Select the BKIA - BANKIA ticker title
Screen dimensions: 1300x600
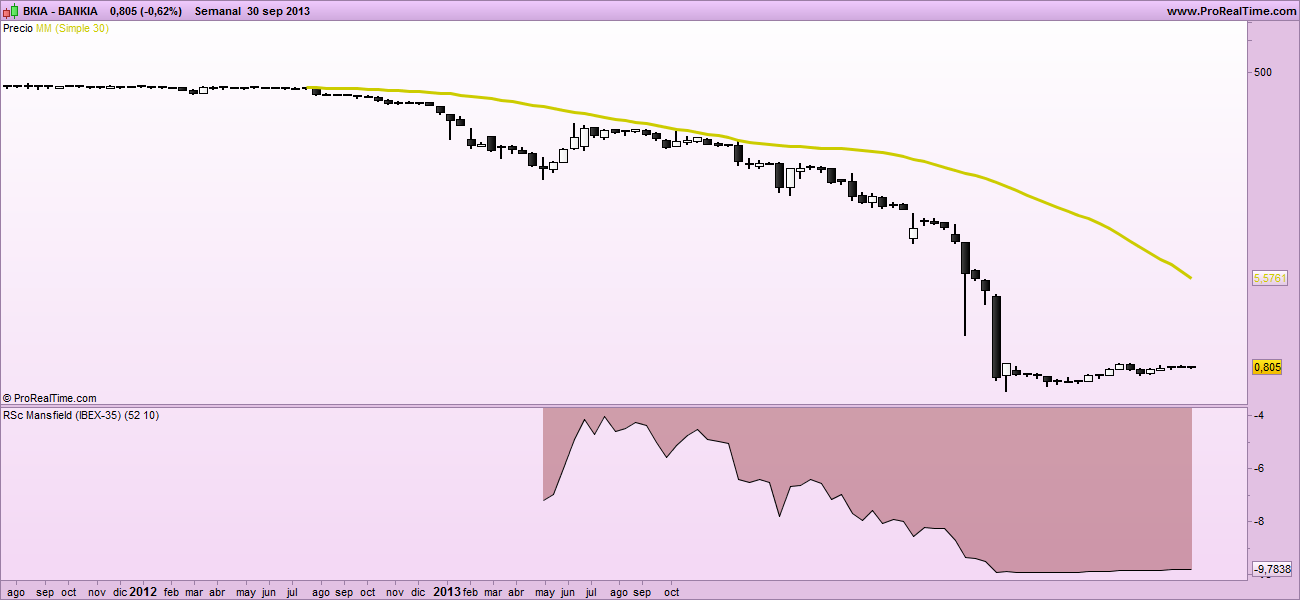tap(60, 11)
